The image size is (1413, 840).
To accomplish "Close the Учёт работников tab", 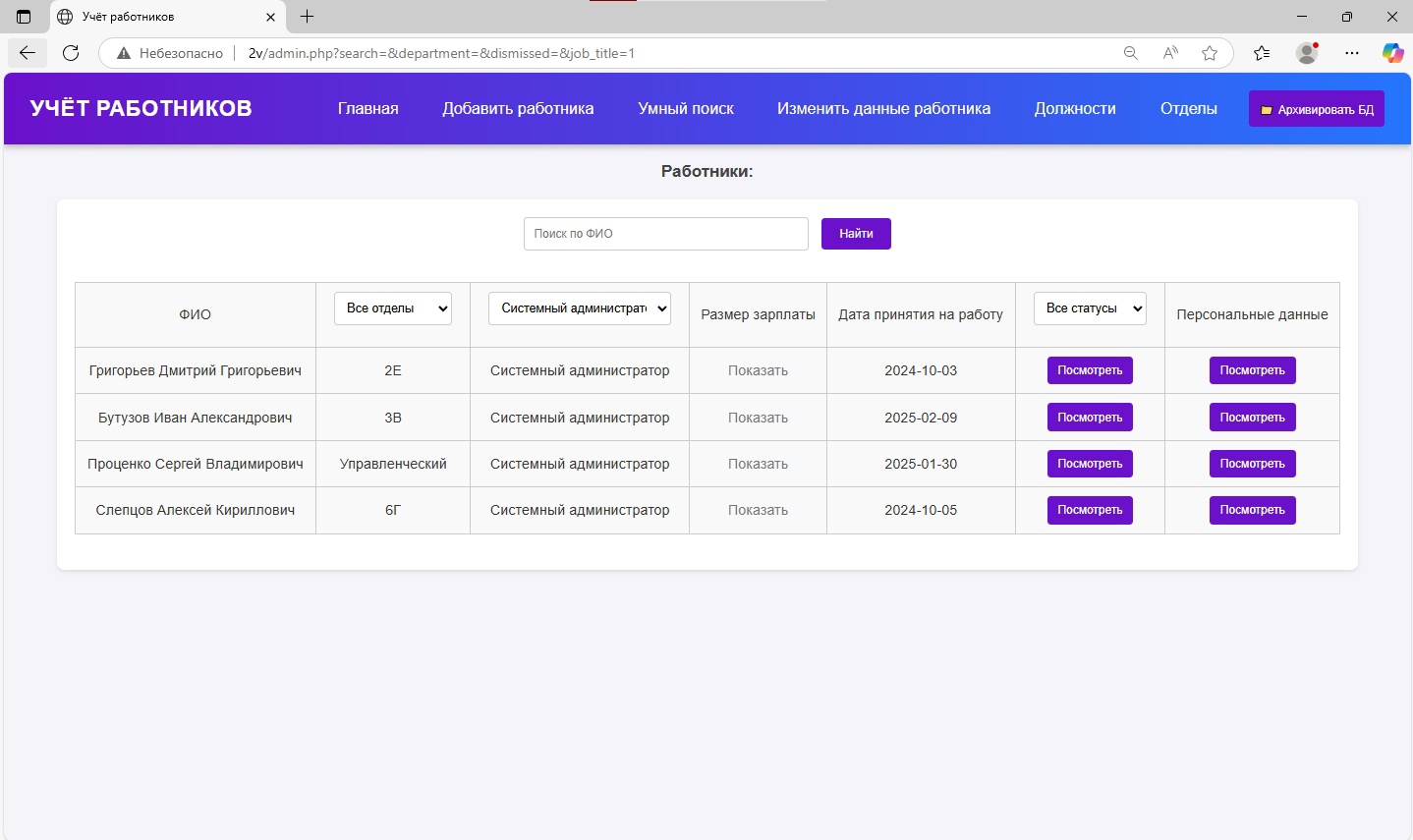I will [x=270, y=17].
